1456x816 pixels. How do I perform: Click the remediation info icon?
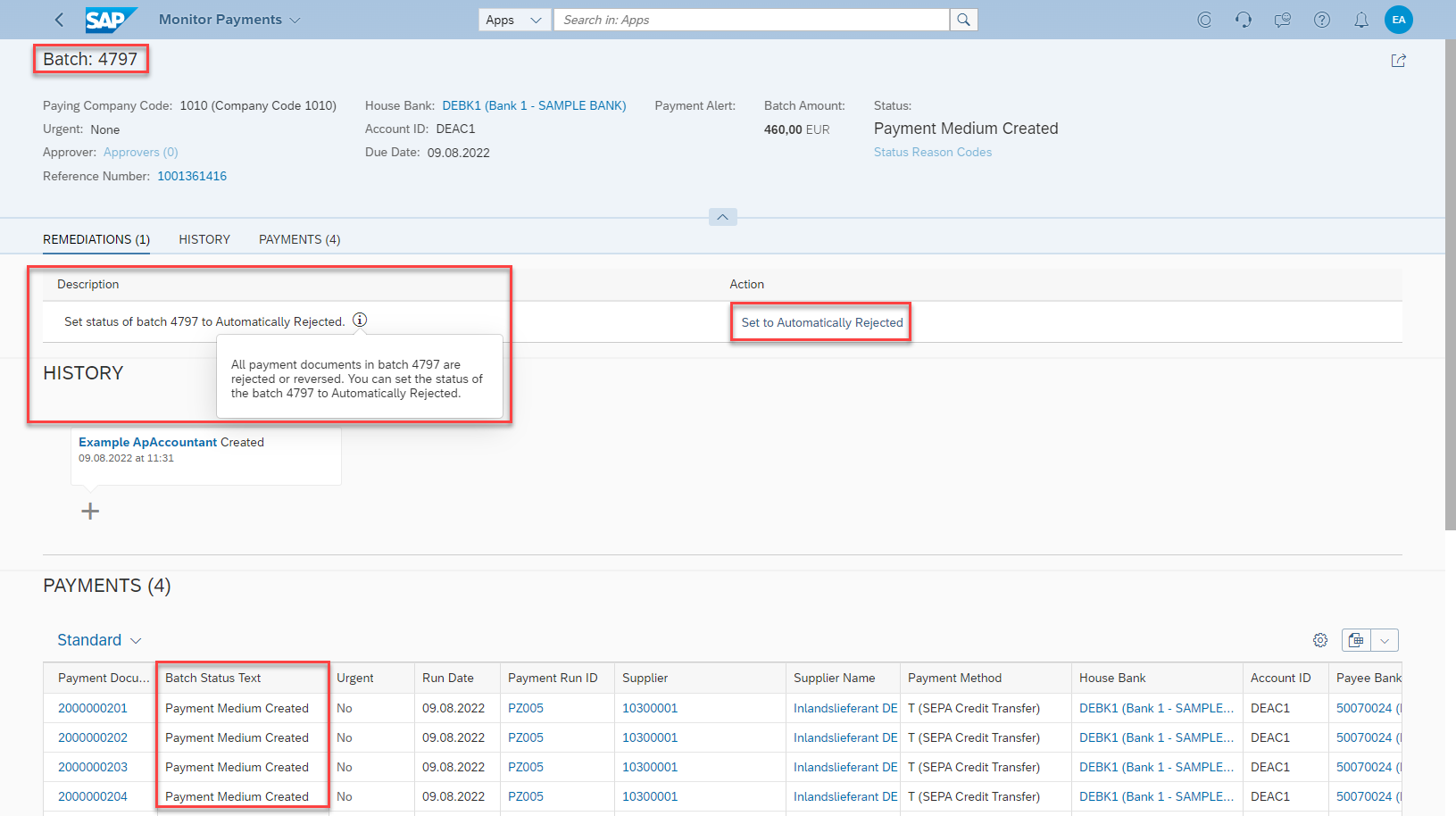pyautogui.click(x=360, y=320)
